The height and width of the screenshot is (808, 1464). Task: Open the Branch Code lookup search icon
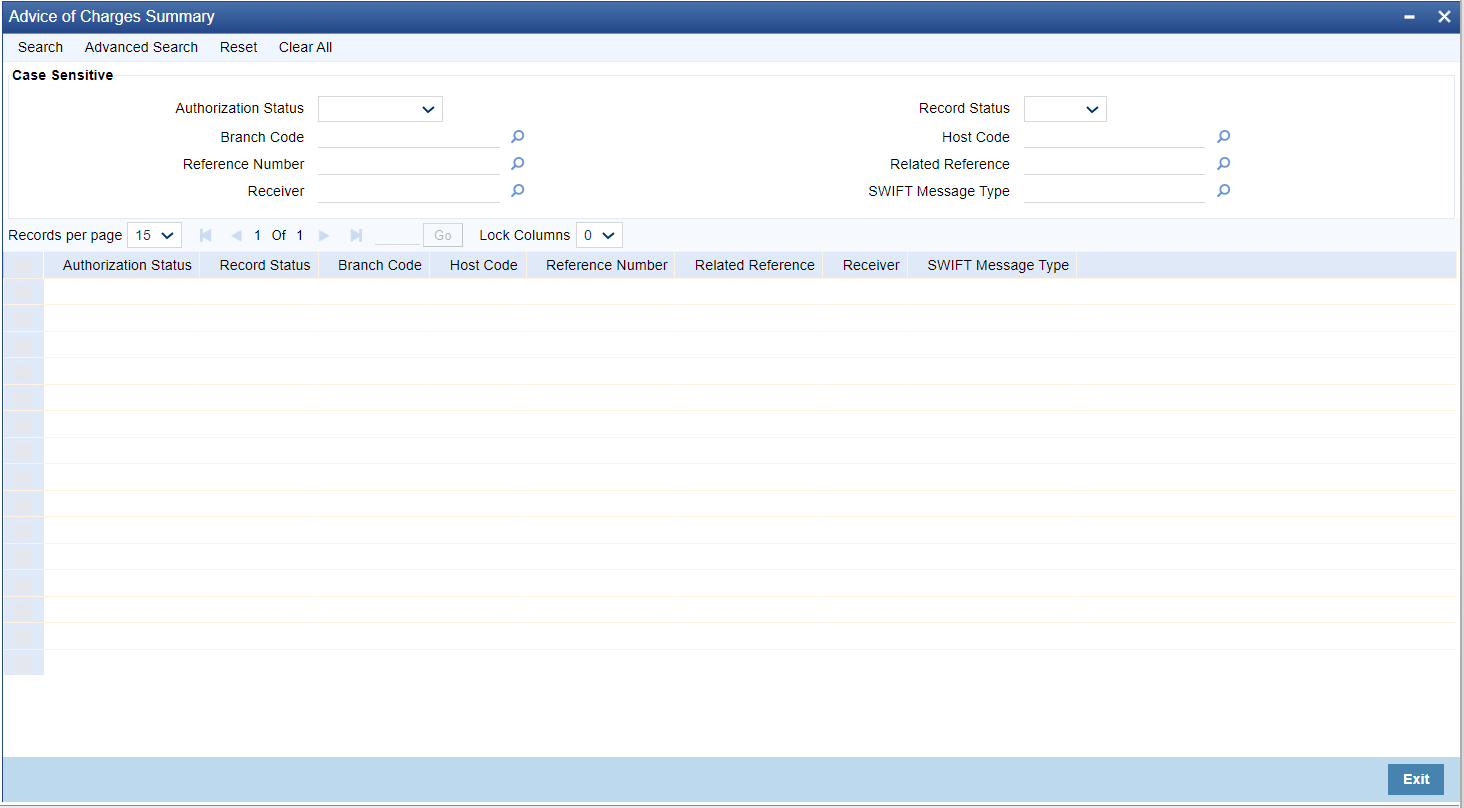(518, 137)
